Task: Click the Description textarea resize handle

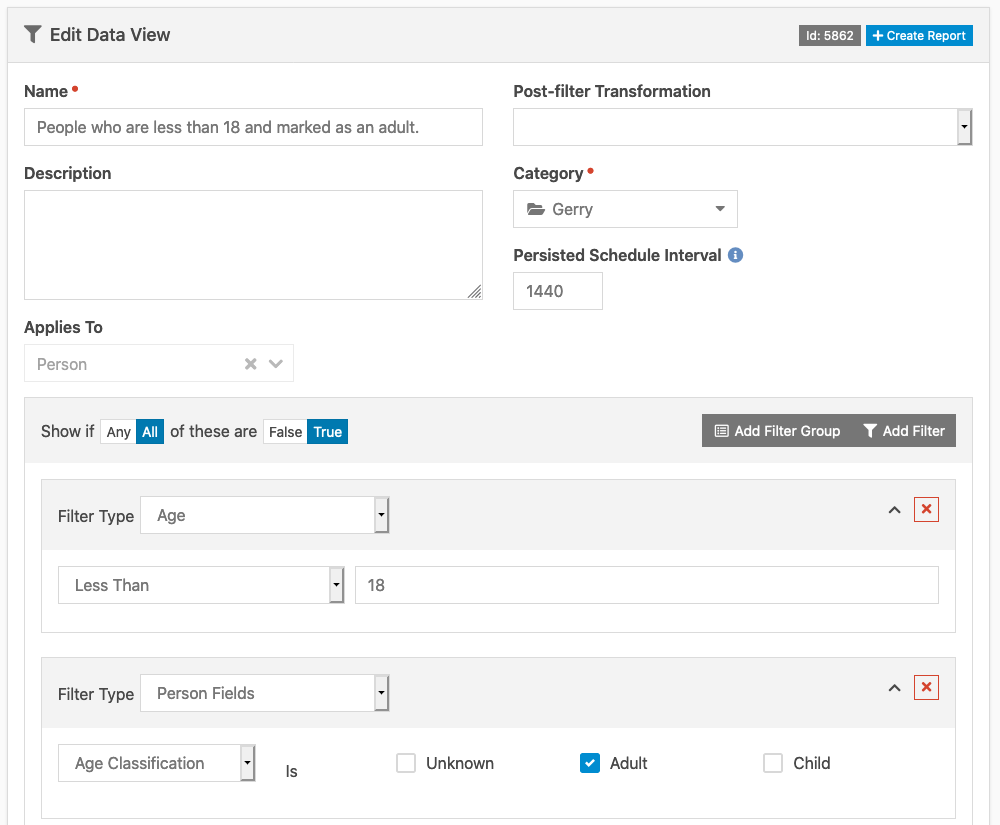Action: tap(474, 292)
